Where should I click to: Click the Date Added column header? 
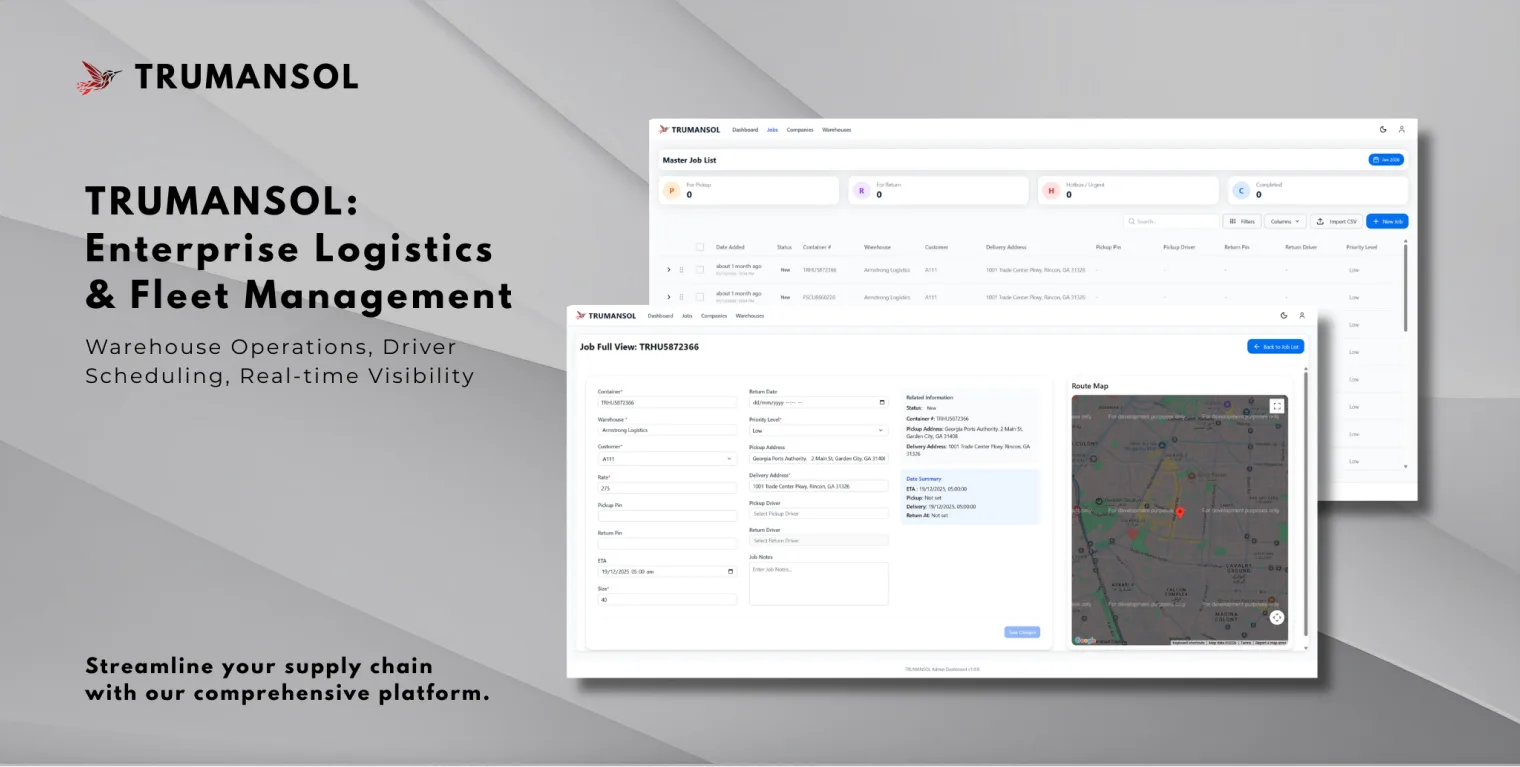click(x=730, y=247)
